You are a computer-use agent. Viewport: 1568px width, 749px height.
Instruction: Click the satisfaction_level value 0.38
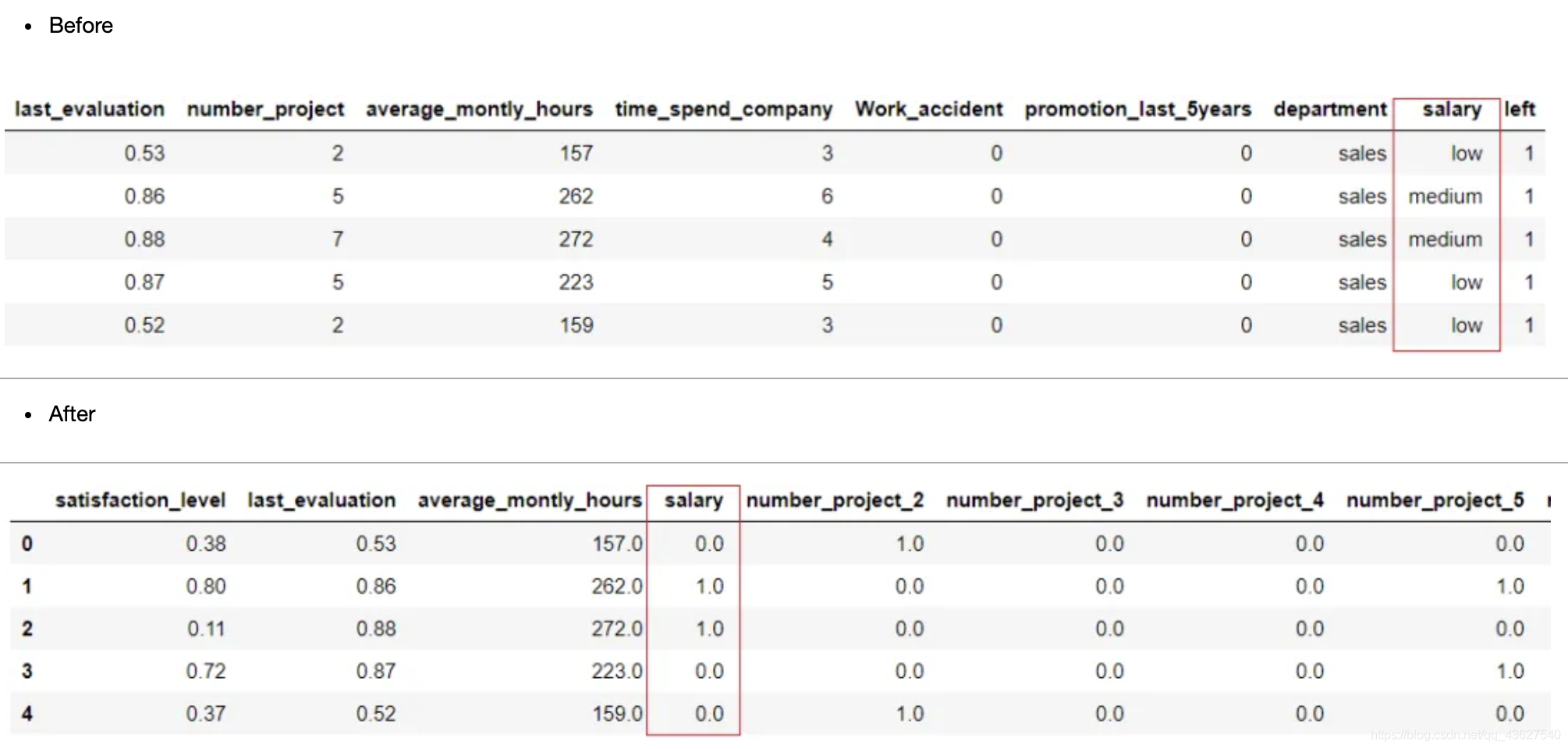[x=206, y=543]
